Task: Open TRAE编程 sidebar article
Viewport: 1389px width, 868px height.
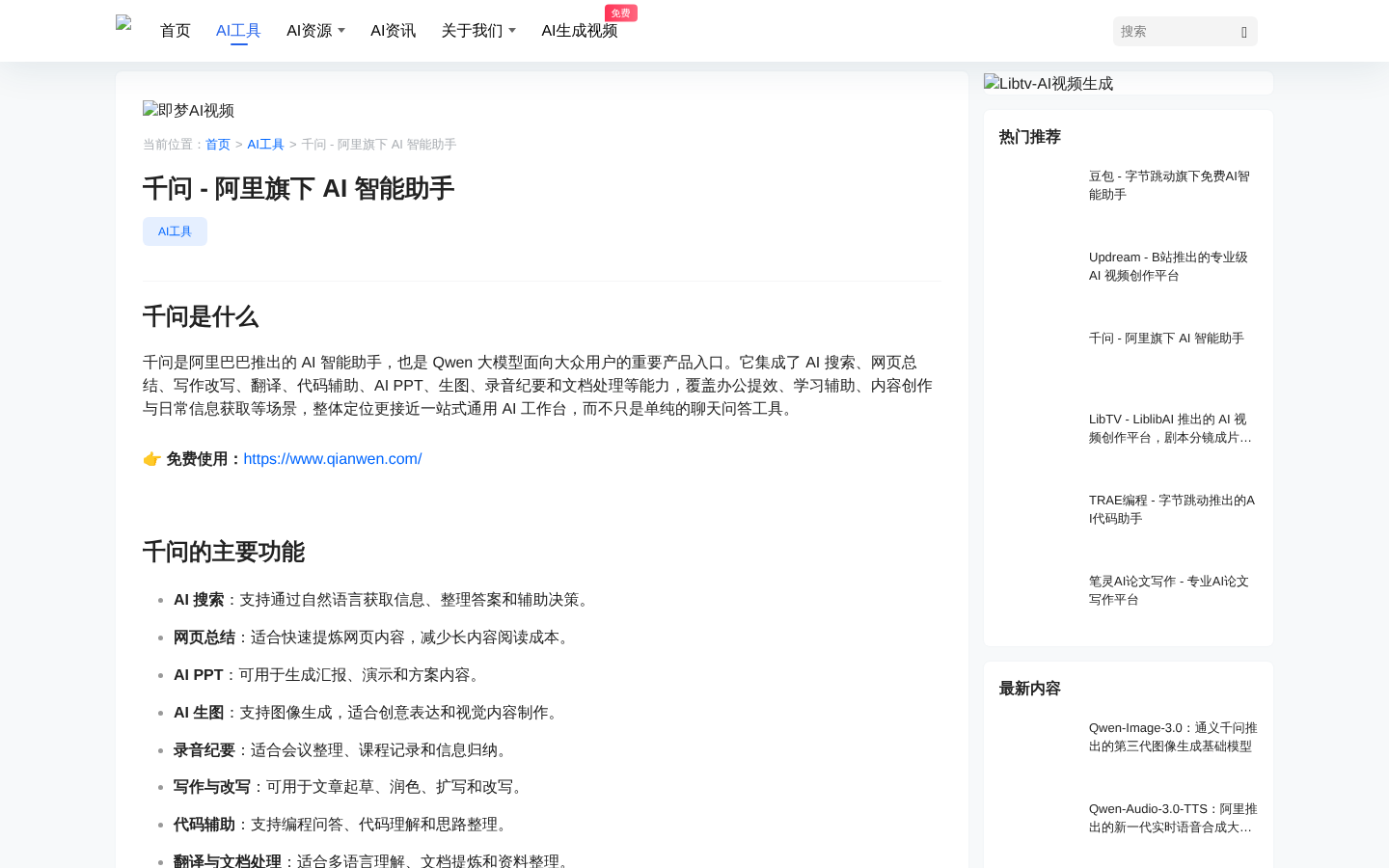Action: [1172, 509]
